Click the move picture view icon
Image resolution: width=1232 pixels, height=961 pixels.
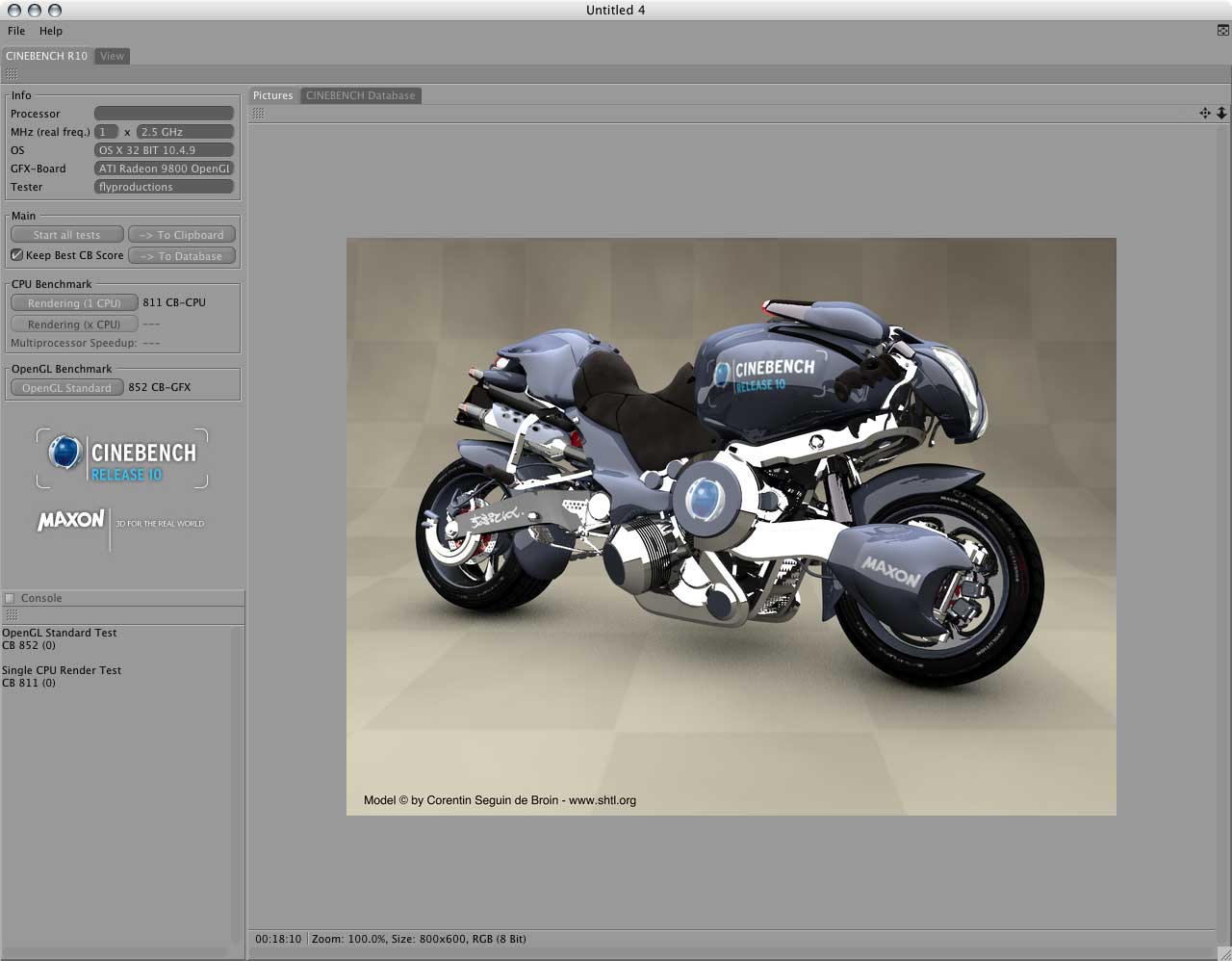[x=1204, y=114]
